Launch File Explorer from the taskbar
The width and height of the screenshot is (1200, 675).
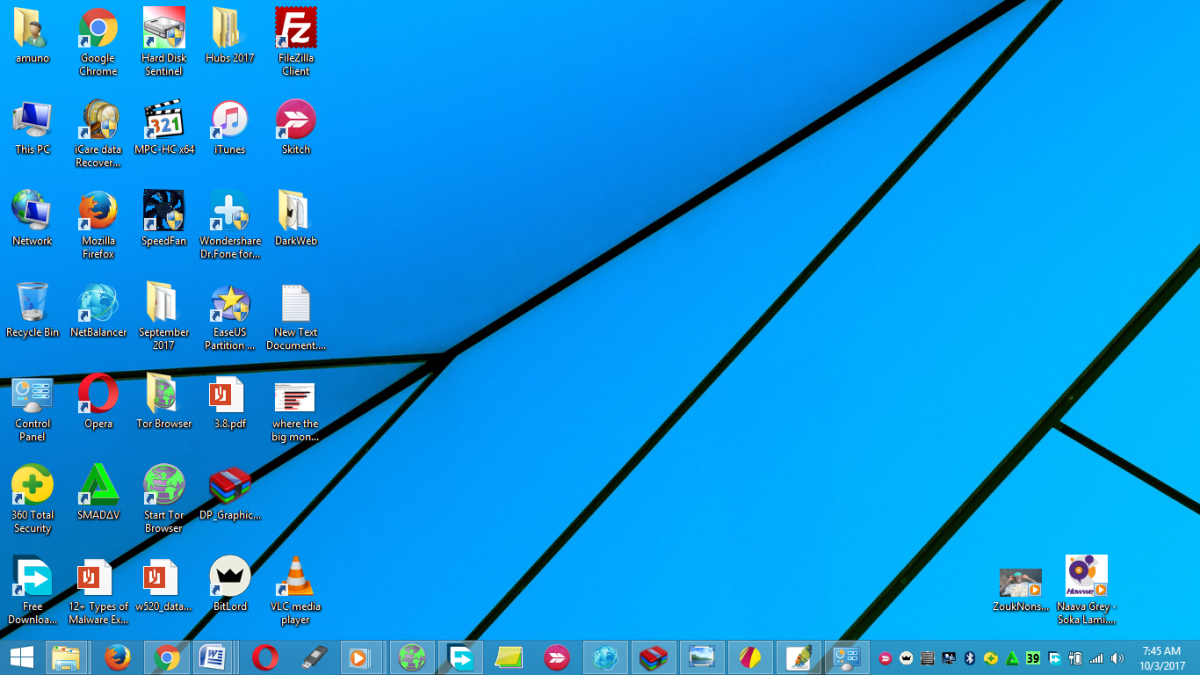pos(66,657)
